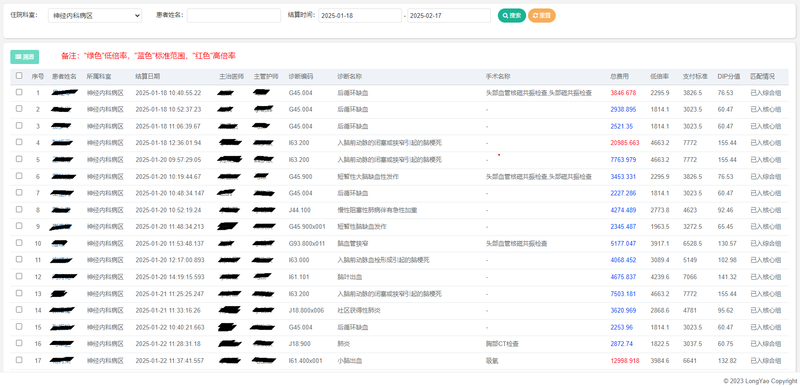800x386 pixels.
Task: Click the start date field 2025-01-18
Action: [360, 16]
